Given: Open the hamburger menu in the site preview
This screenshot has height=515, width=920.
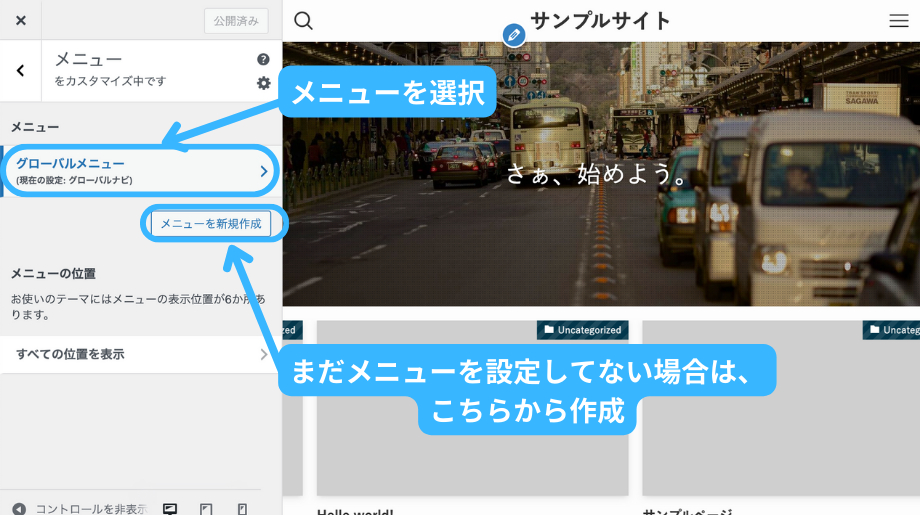Looking at the screenshot, I should (898, 21).
